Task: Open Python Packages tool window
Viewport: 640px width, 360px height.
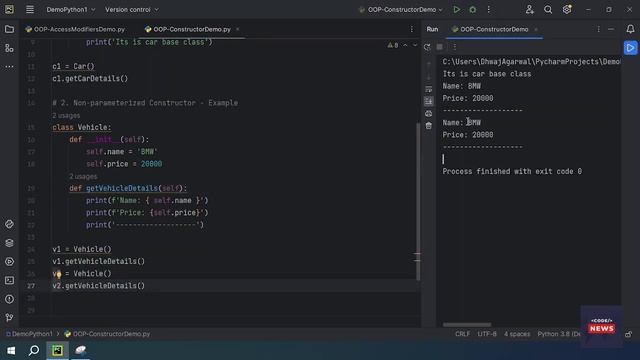Action: [9, 243]
